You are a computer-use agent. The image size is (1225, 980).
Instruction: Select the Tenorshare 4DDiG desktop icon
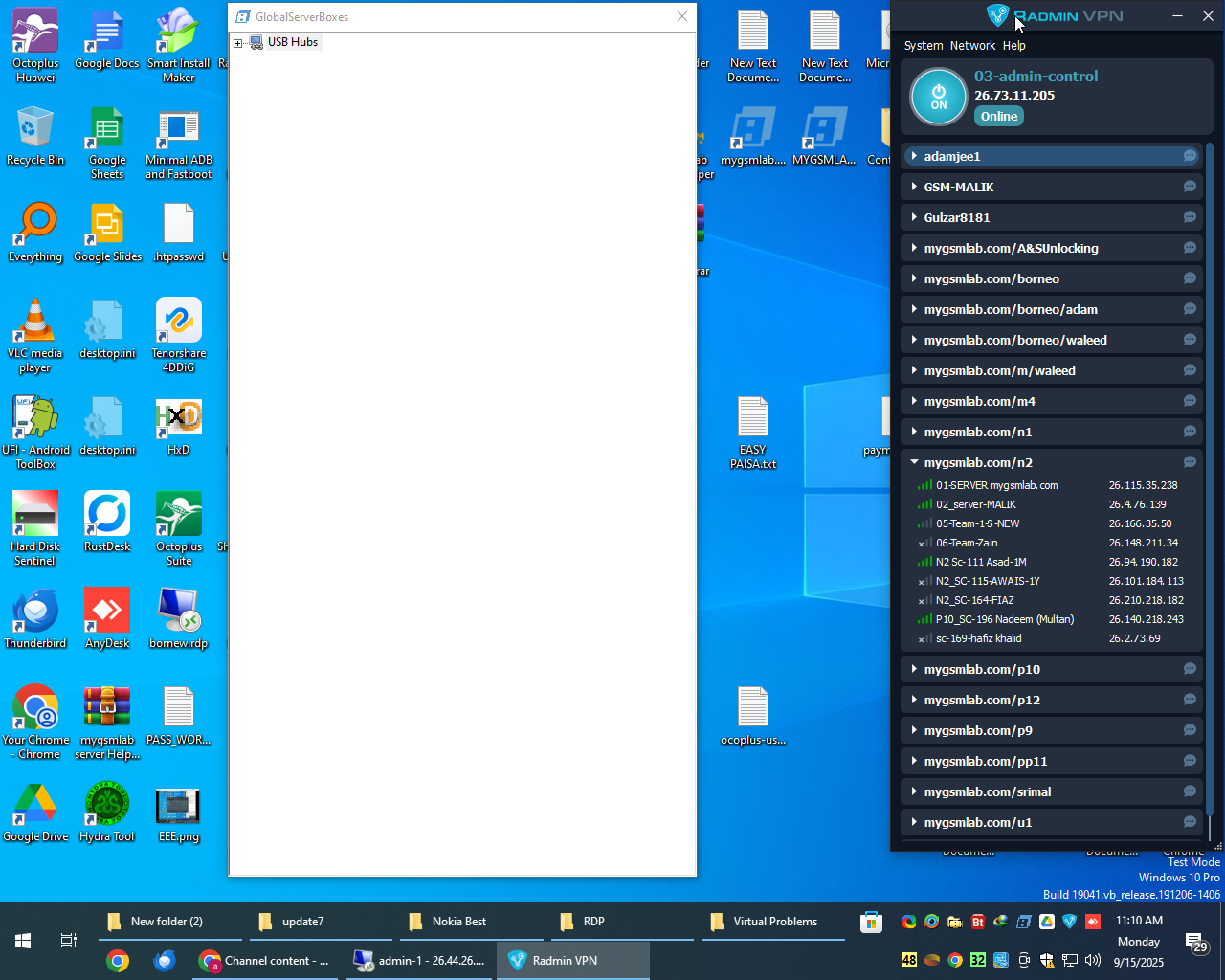(x=179, y=336)
